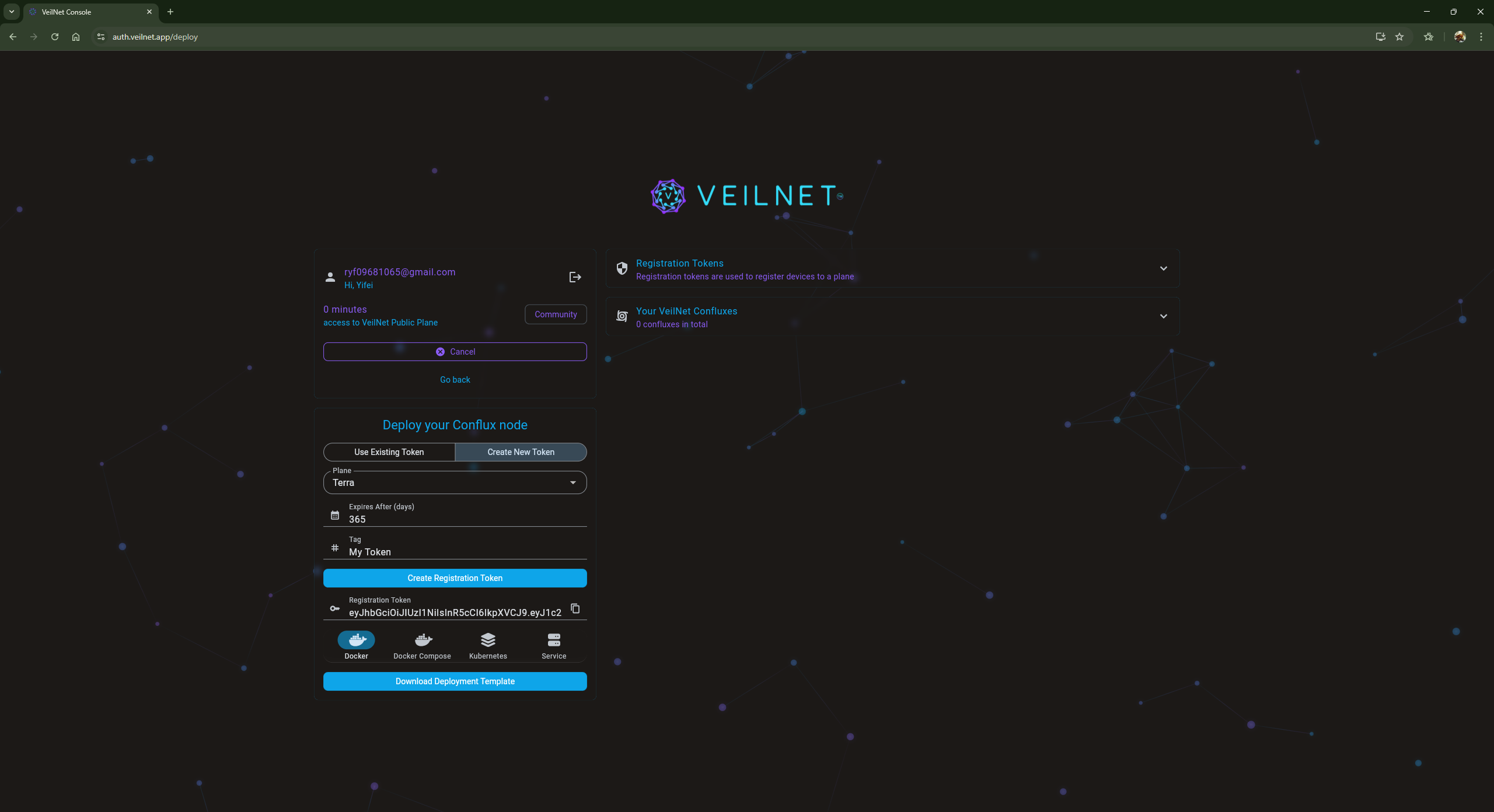Select the Docker deployment icon
1494x812 pixels.
pos(356,640)
